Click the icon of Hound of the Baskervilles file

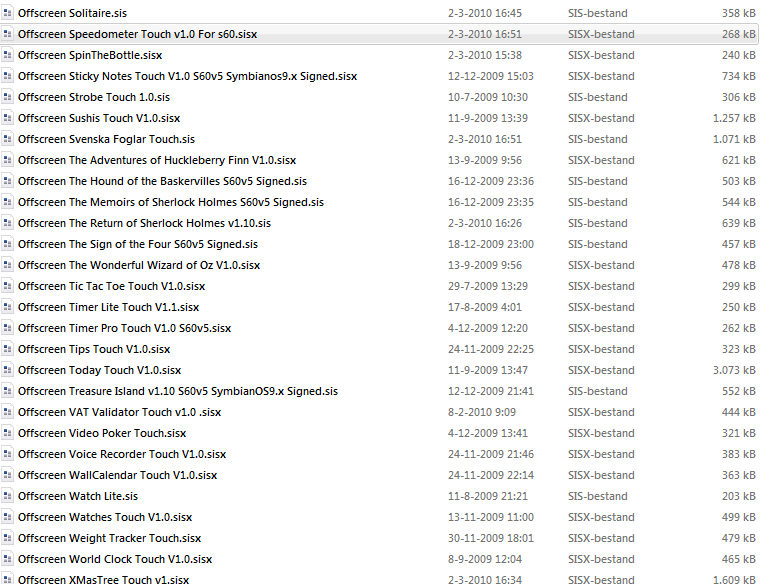[x=7, y=181]
